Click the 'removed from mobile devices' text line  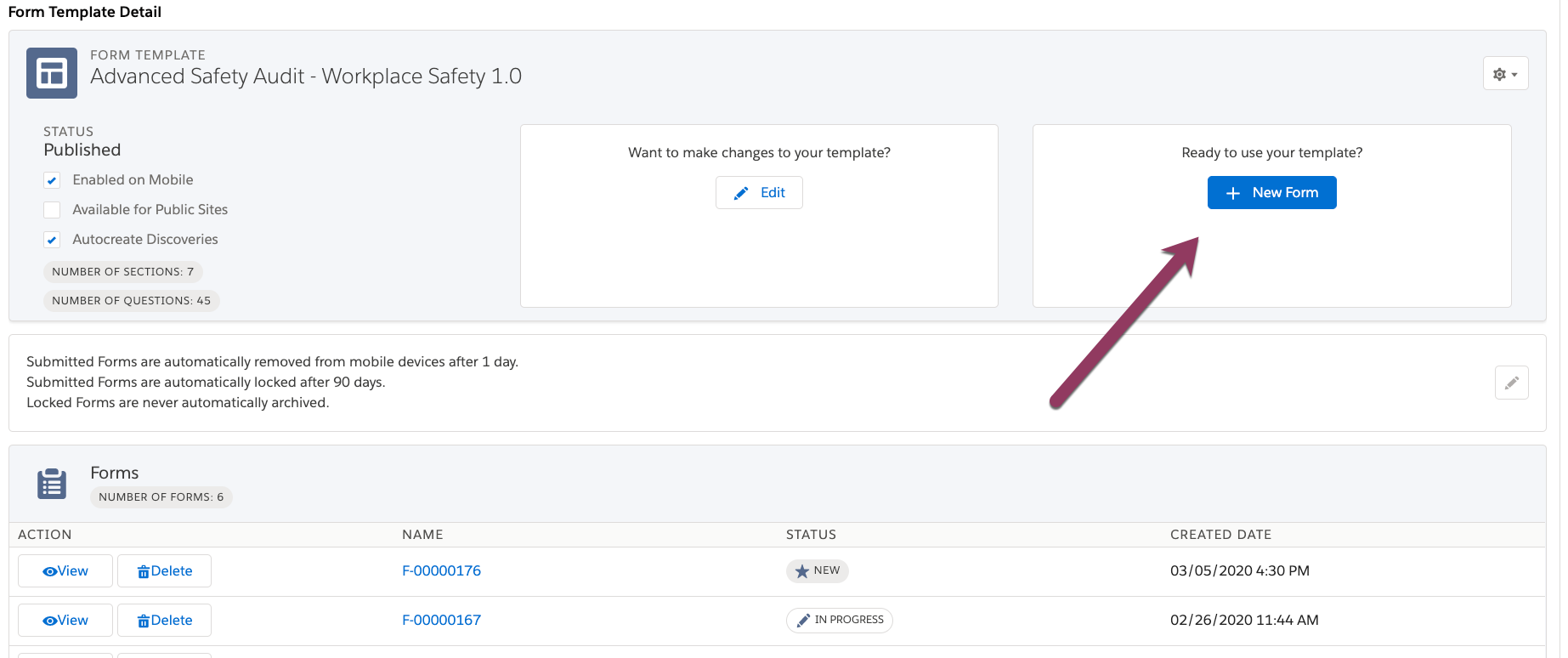[x=272, y=362]
